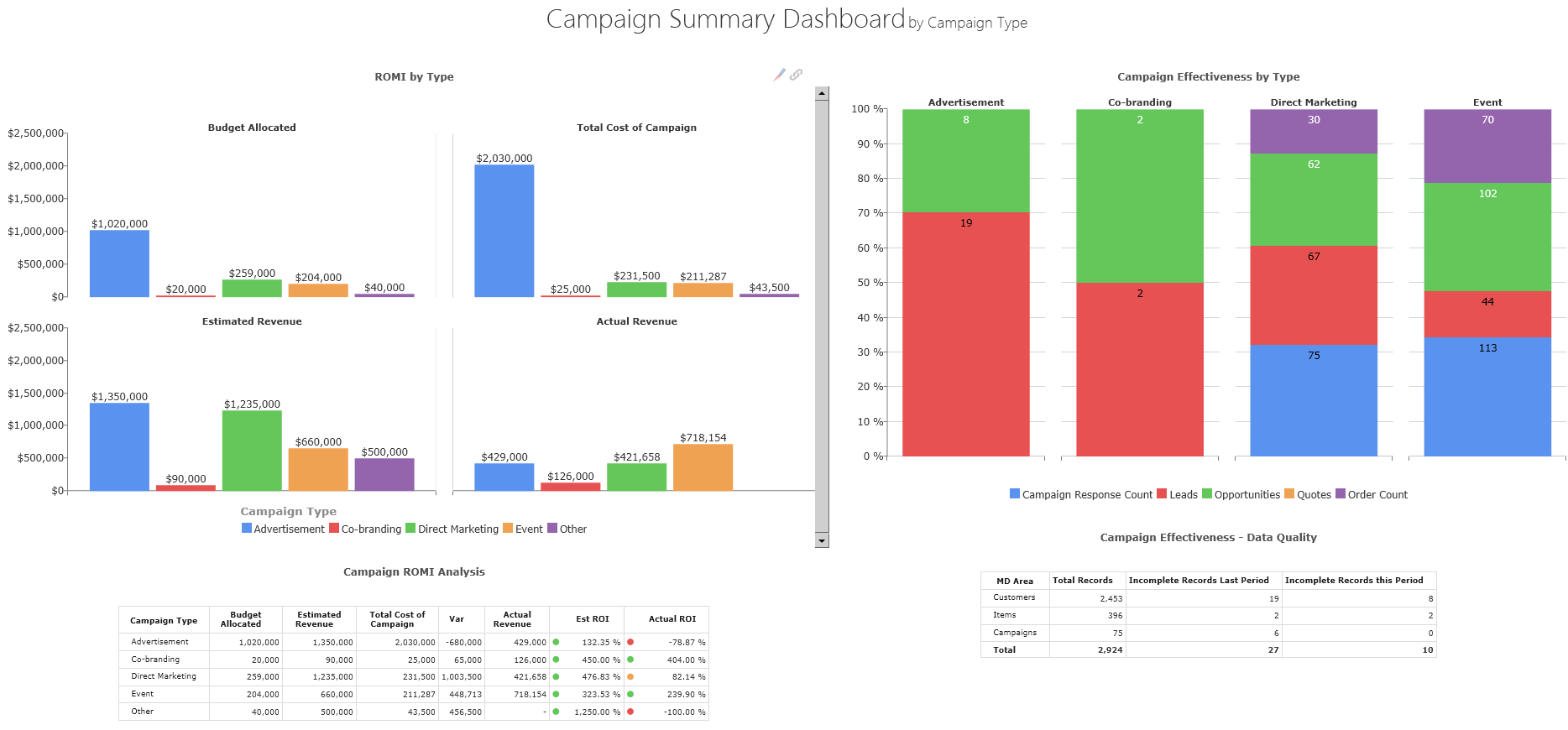Select the Budget Allocated column header in table
This screenshot has height=730, width=1568.
pyautogui.click(x=246, y=619)
